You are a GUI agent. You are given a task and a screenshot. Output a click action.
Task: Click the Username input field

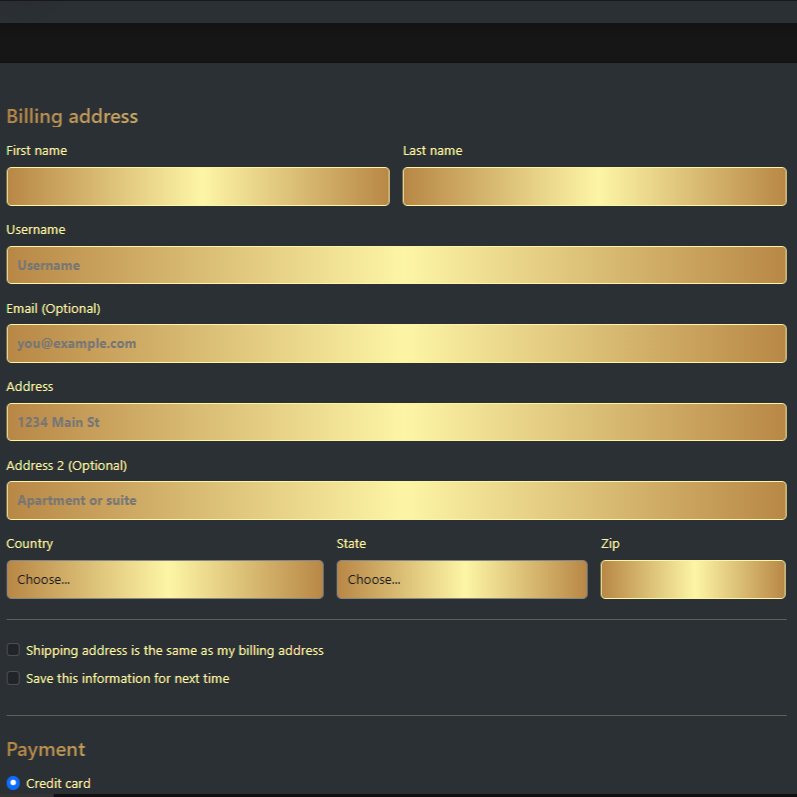pyautogui.click(x=396, y=265)
